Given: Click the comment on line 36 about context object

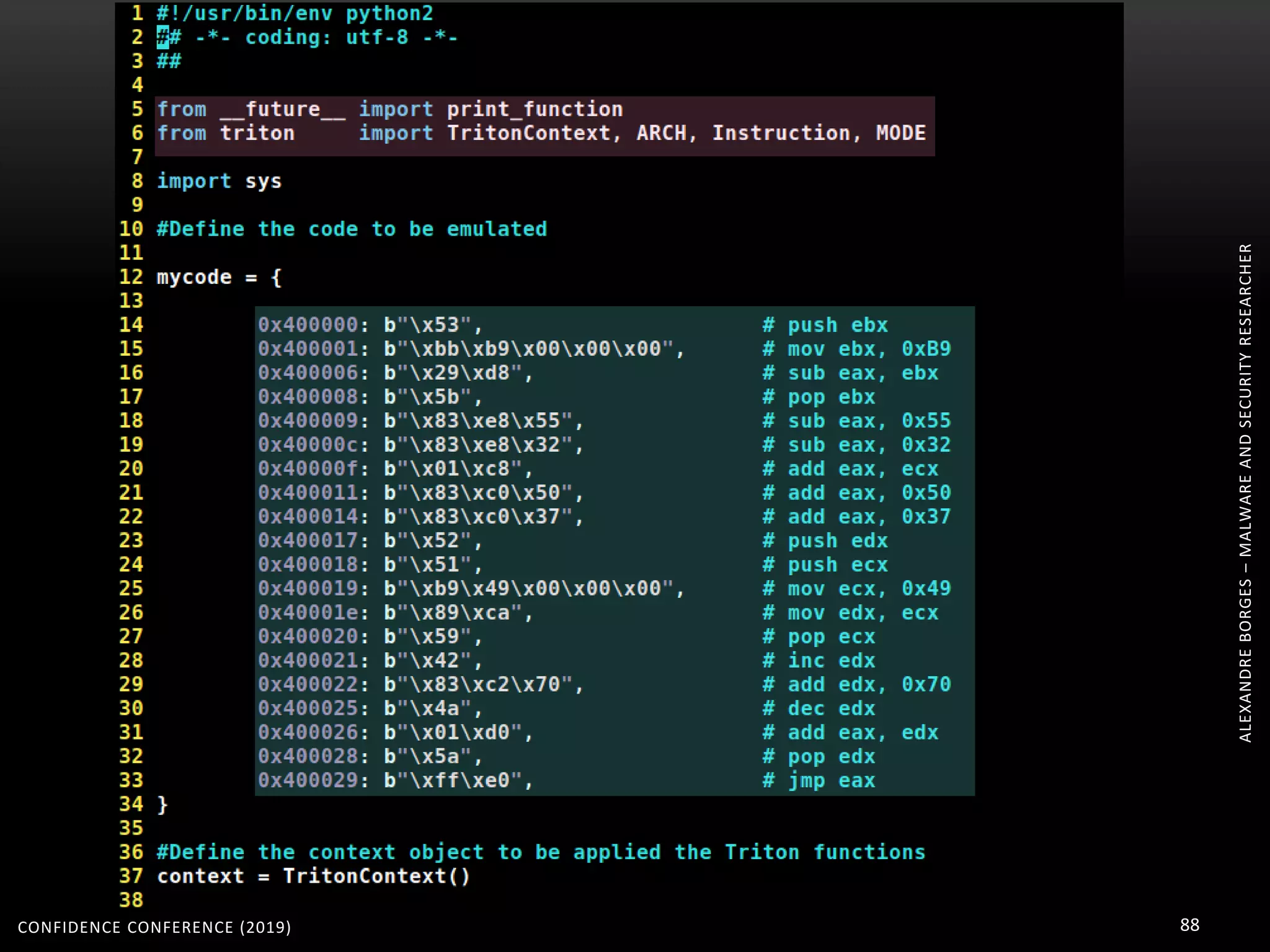Looking at the screenshot, I should (541, 853).
